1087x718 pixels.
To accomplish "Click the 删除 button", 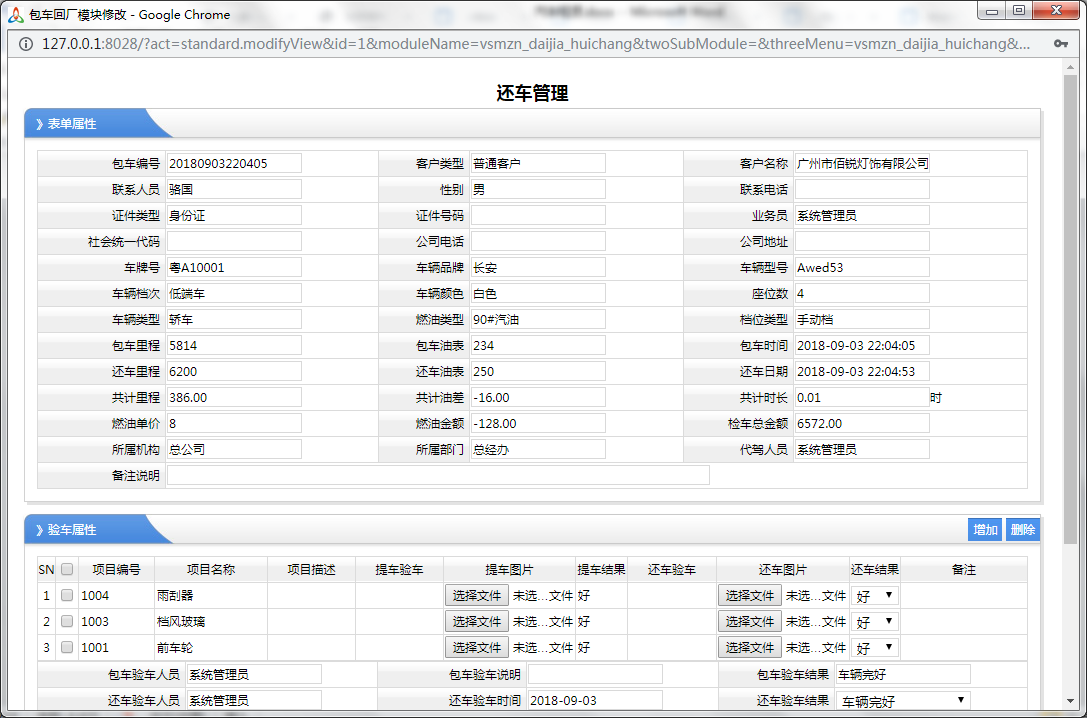I will pos(1022,530).
